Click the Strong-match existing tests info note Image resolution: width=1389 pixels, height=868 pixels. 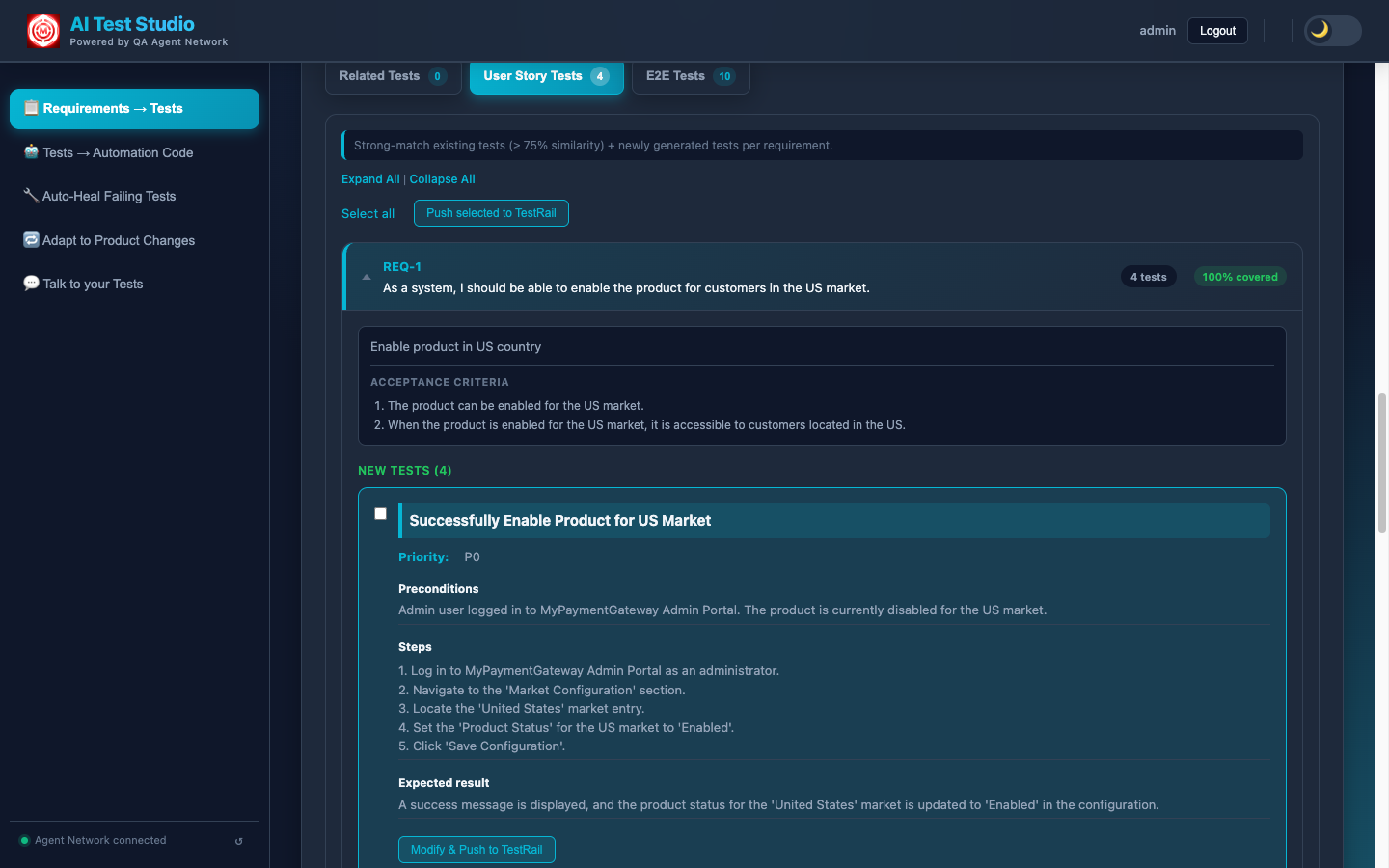coord(822,146)
